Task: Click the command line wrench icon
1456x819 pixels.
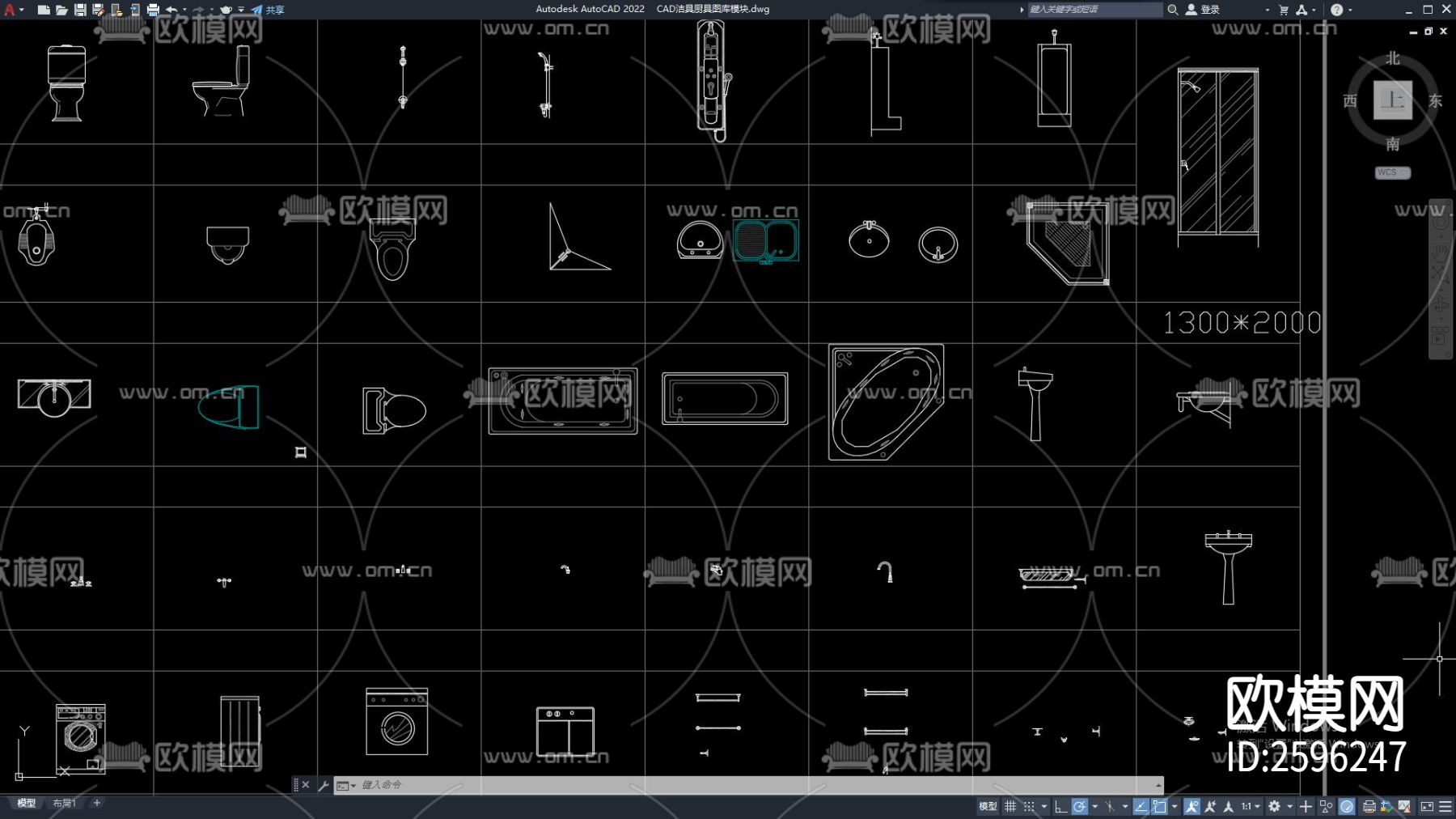Action: click(324, 785)
